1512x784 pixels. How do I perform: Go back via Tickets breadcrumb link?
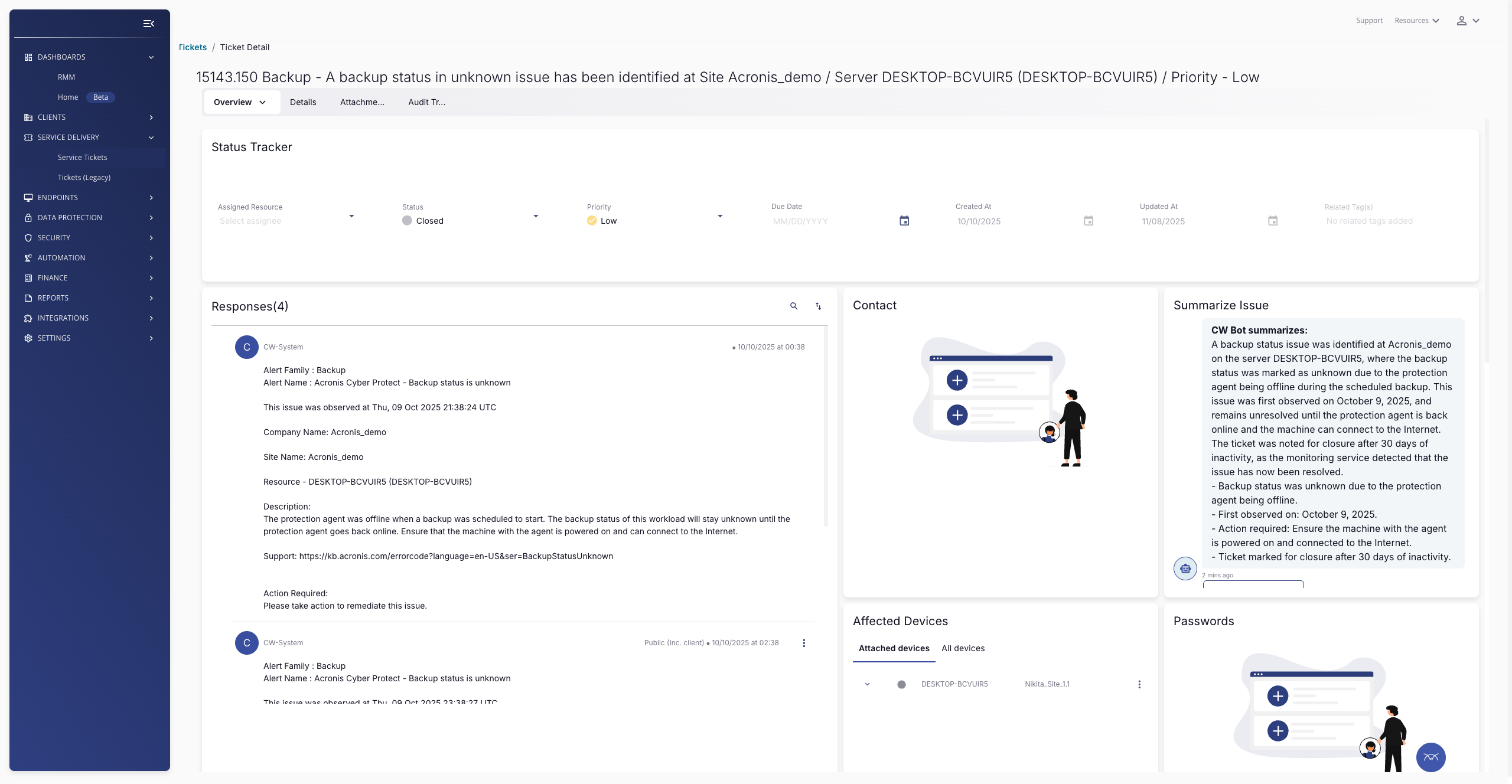pyautogui.click(x=193, y=47)
